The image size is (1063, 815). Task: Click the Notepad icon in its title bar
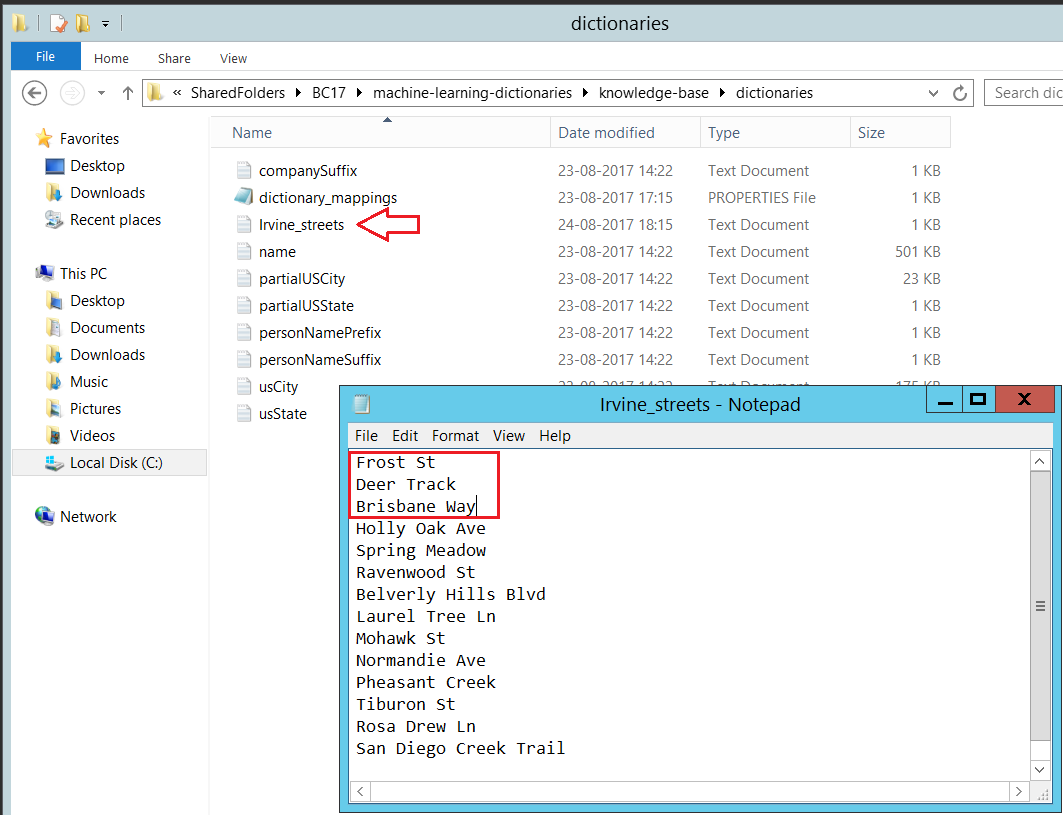coord(362,405)
